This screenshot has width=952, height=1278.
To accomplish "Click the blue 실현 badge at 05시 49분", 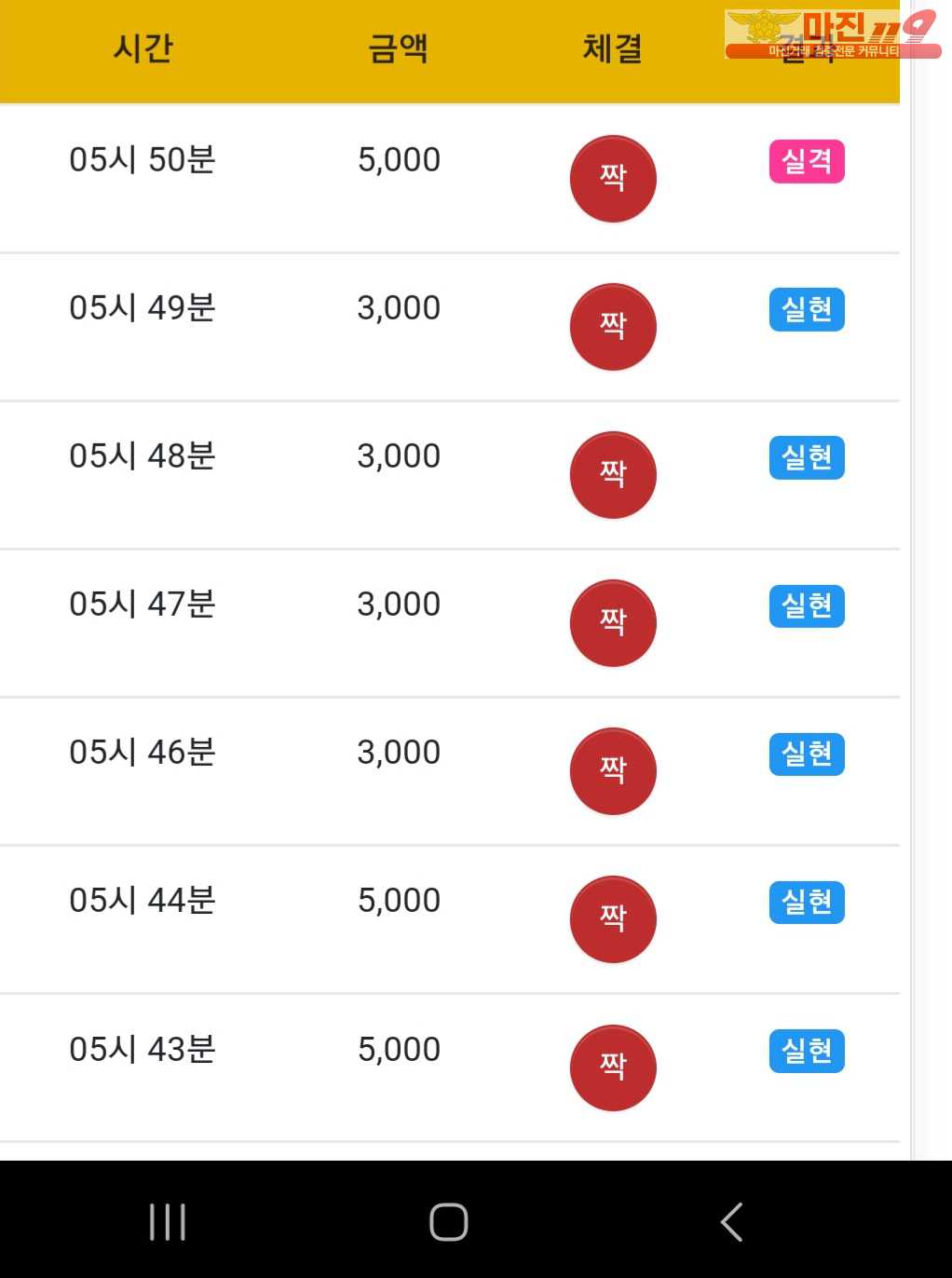I will coord(807,309).
